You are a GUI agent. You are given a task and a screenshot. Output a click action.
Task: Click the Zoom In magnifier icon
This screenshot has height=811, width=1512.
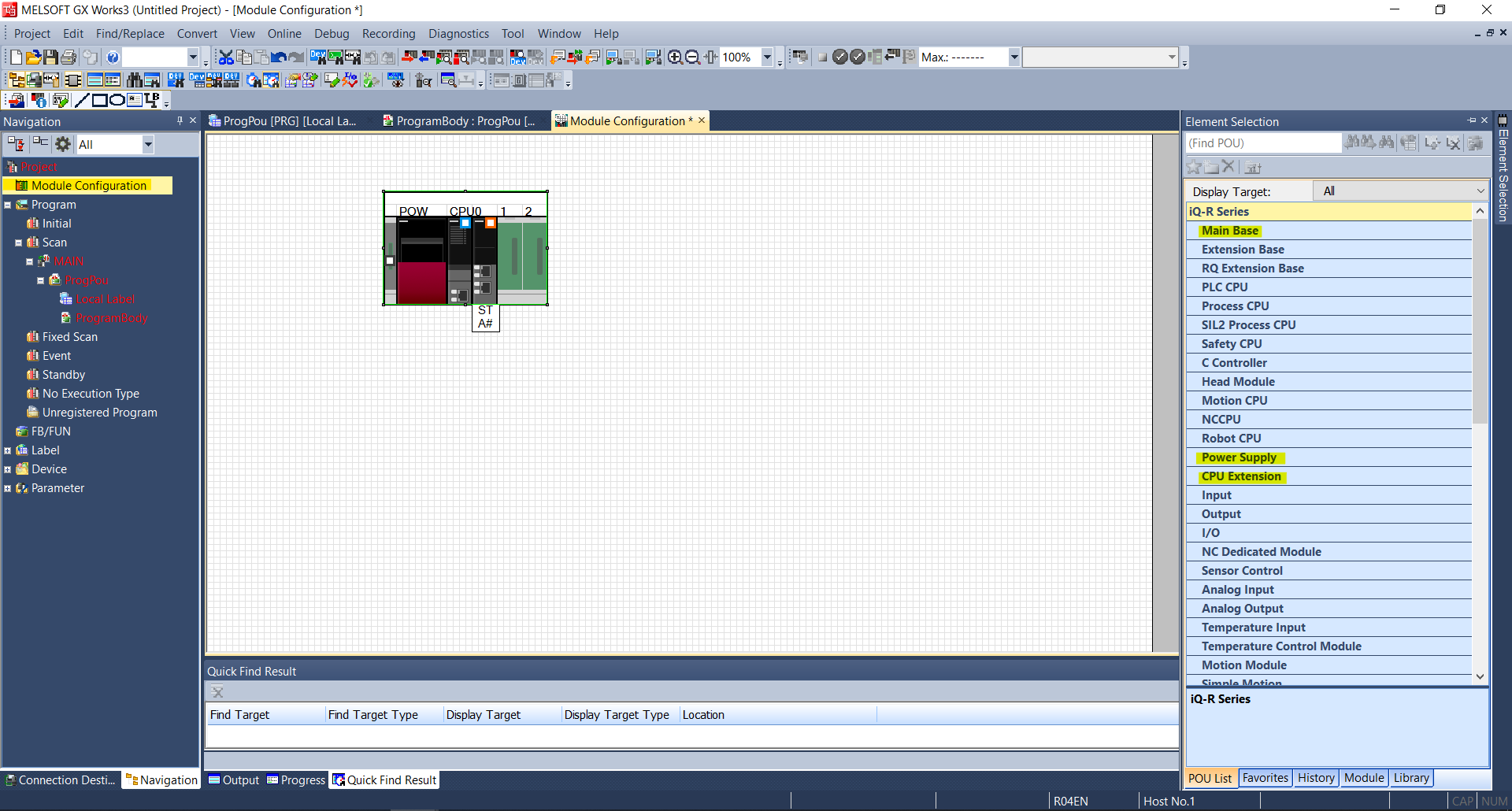[675, 57]
